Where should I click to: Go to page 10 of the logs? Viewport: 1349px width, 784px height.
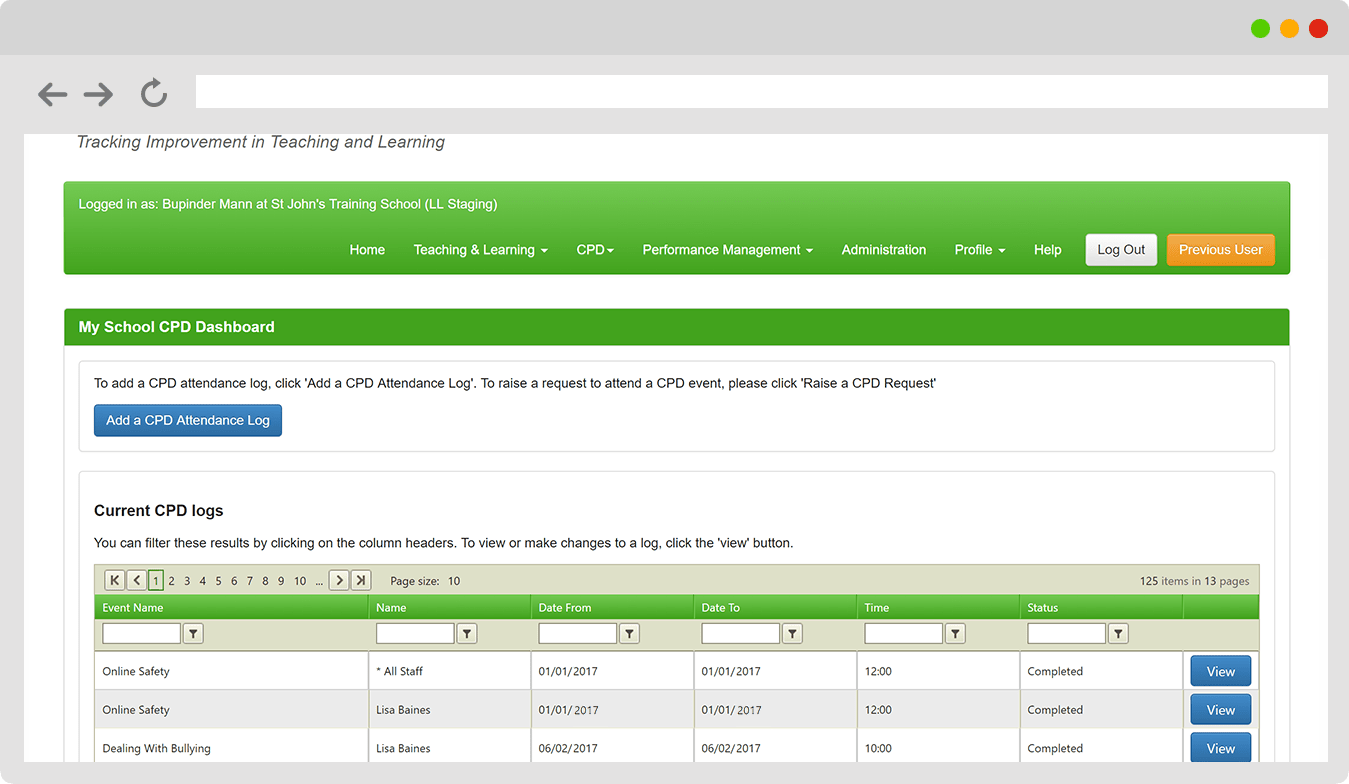300,581
